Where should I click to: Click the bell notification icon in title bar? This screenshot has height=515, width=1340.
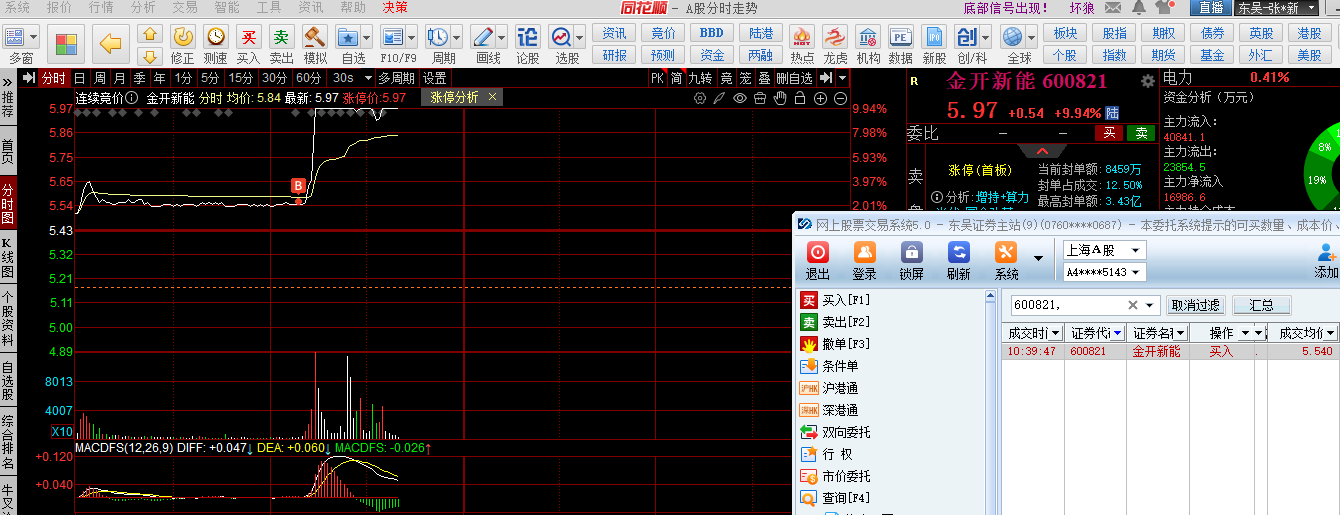[x=1139, y=7]
